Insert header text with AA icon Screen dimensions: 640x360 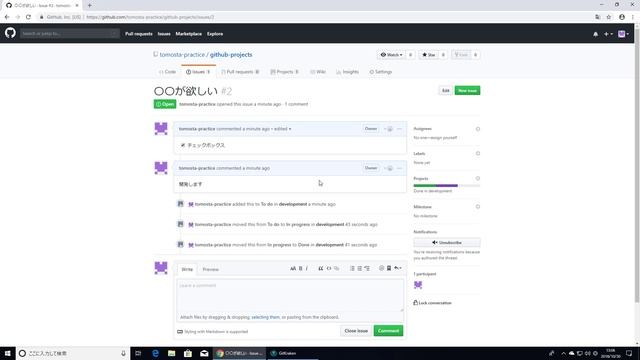coord(293,268)
